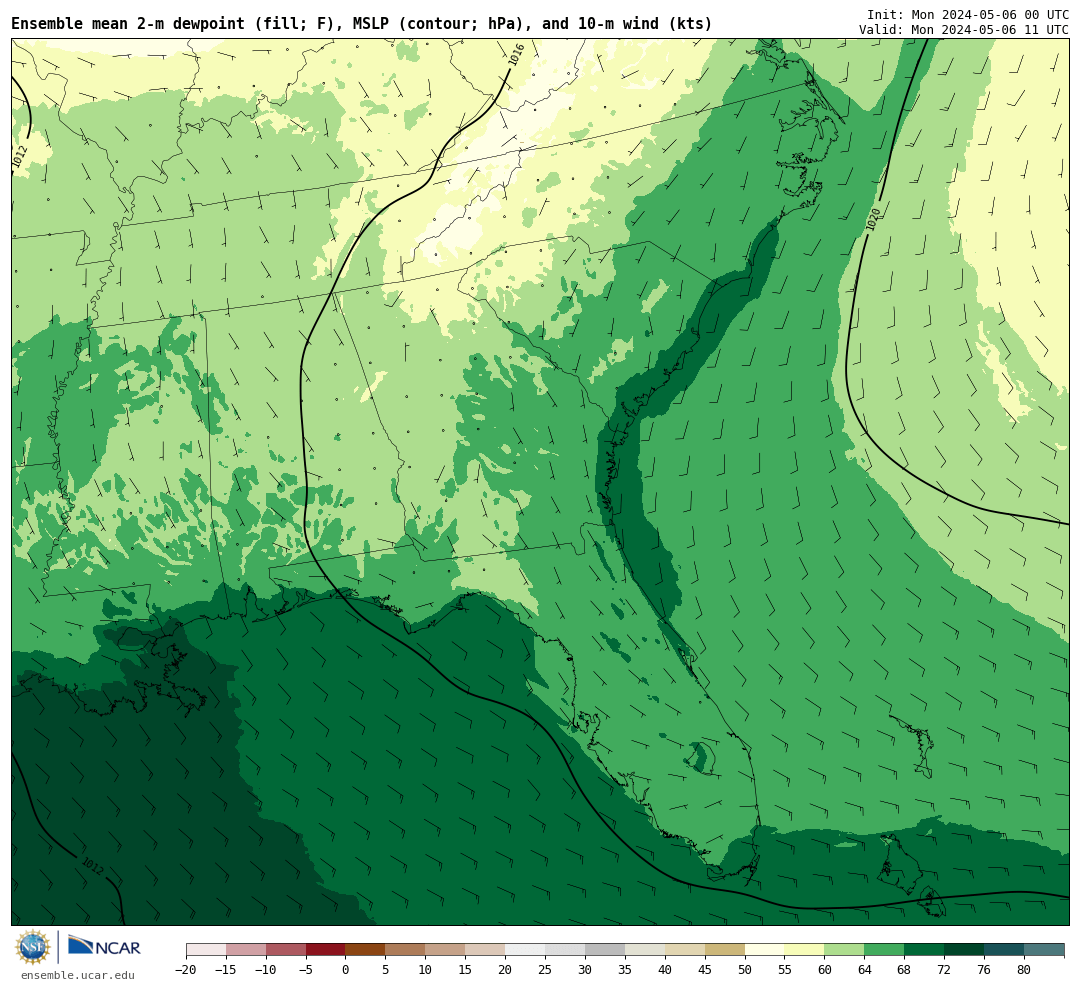Pick the colorbar swatch between -20 and -15
This screenshot has width=1080, height=988.
coord(206,949)
